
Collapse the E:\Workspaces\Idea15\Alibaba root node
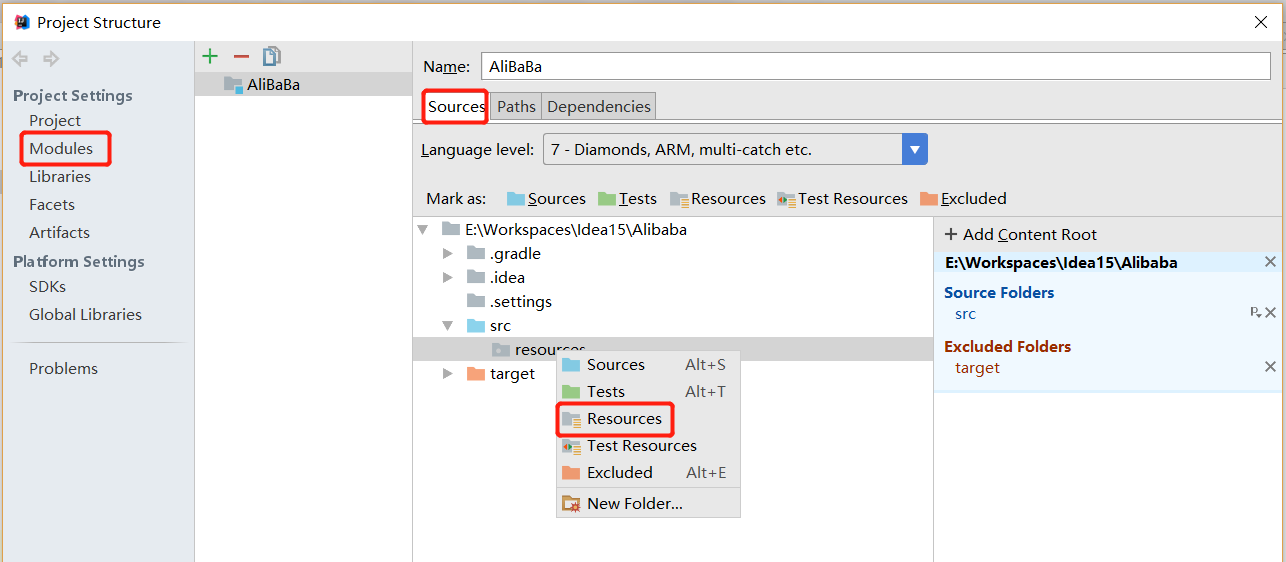click(423, 229)
